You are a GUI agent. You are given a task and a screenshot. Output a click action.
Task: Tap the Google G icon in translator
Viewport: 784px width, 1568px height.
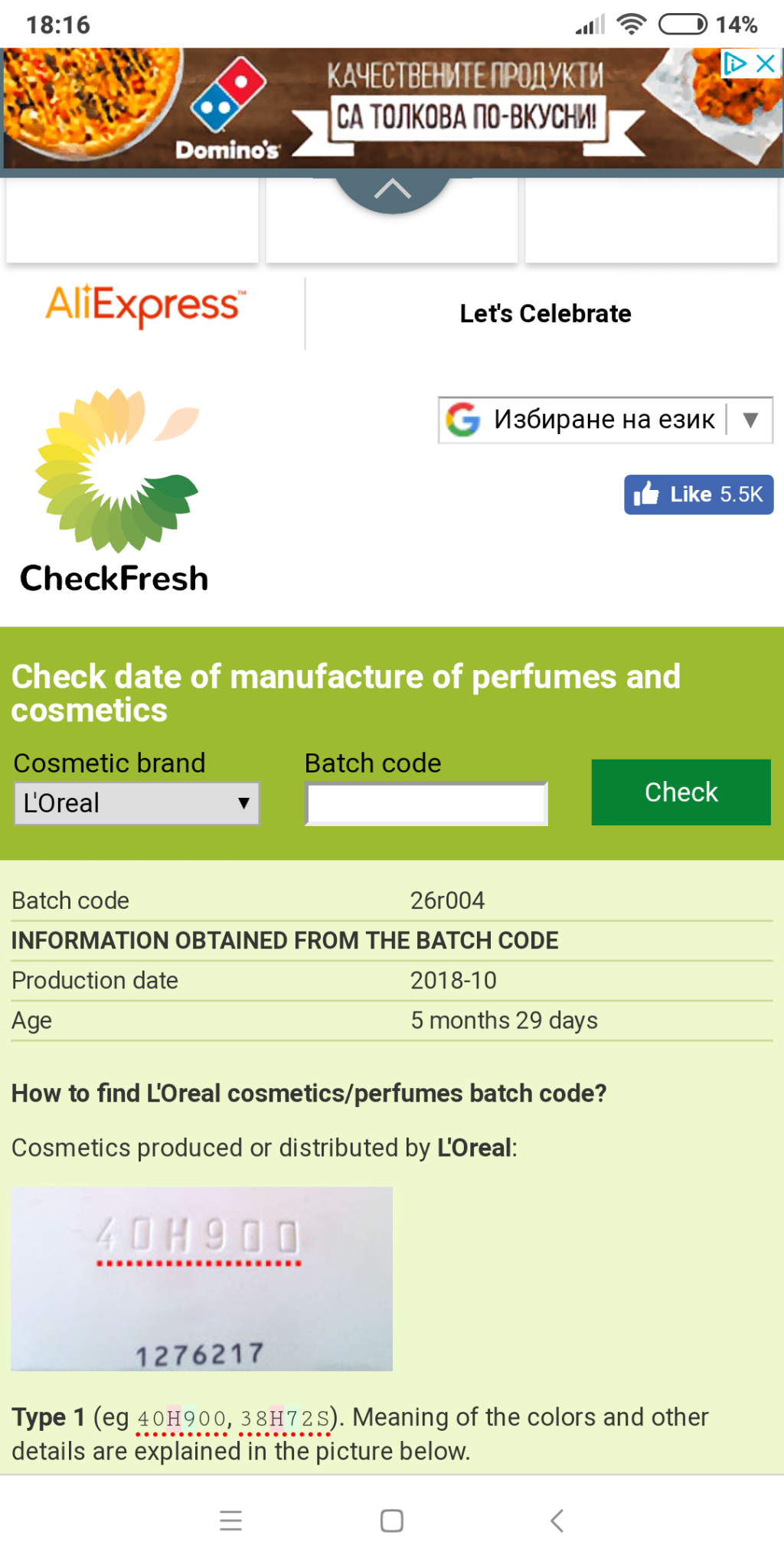click(x=463, y=420)
